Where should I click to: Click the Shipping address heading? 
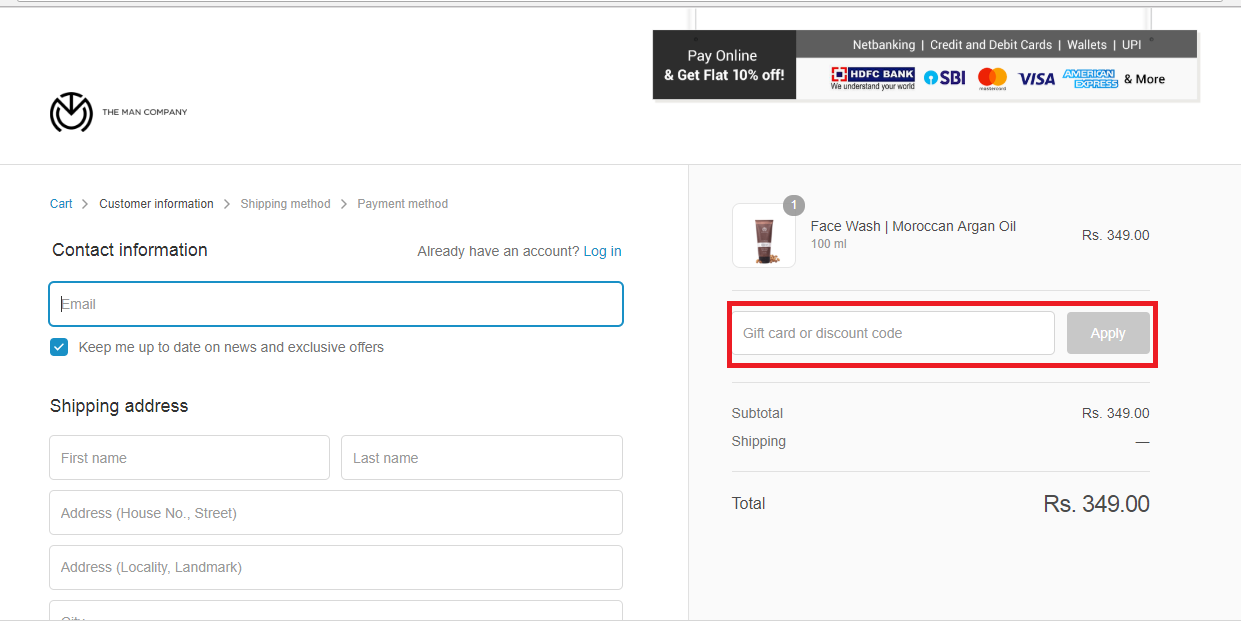tap(119, 406)
